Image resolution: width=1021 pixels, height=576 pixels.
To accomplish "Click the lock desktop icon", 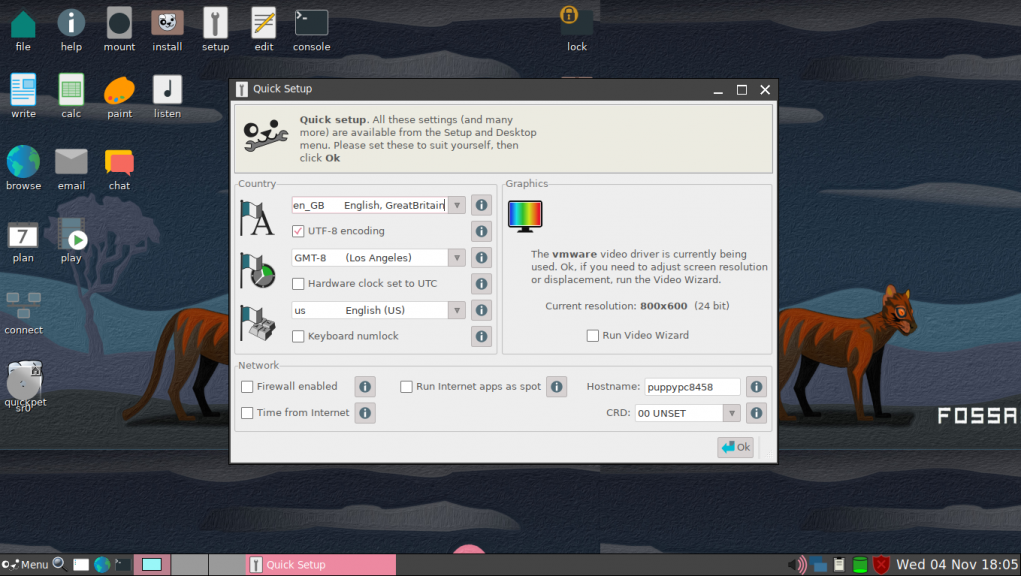I will pos(576,29).
